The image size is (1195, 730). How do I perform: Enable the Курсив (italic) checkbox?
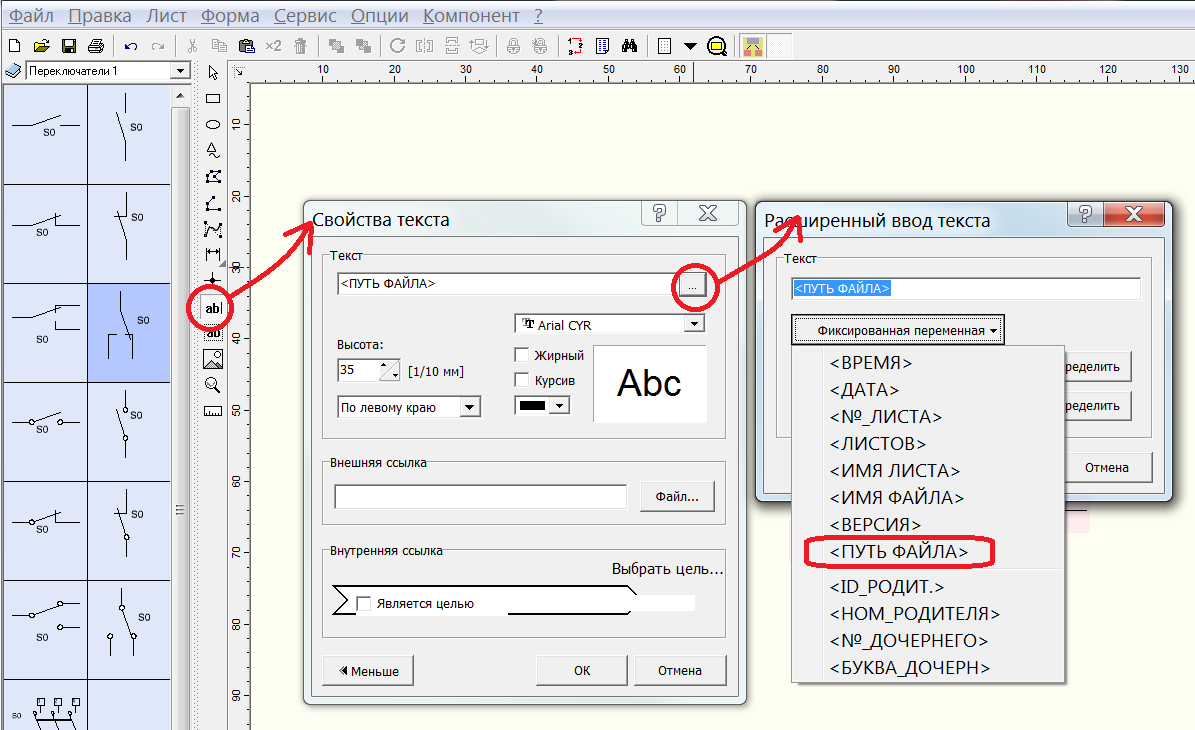522,380
